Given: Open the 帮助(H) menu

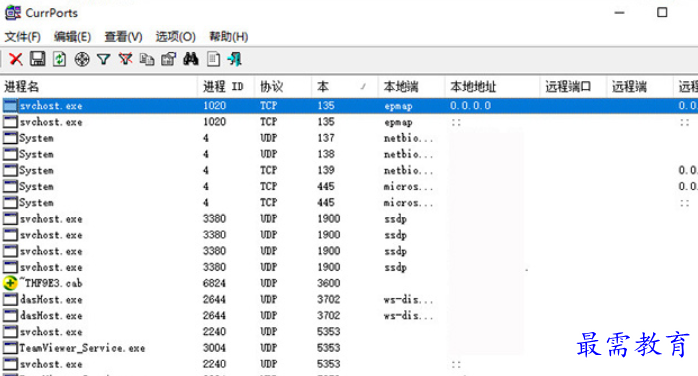Looking at the screenshot, I should click(228, 36).
